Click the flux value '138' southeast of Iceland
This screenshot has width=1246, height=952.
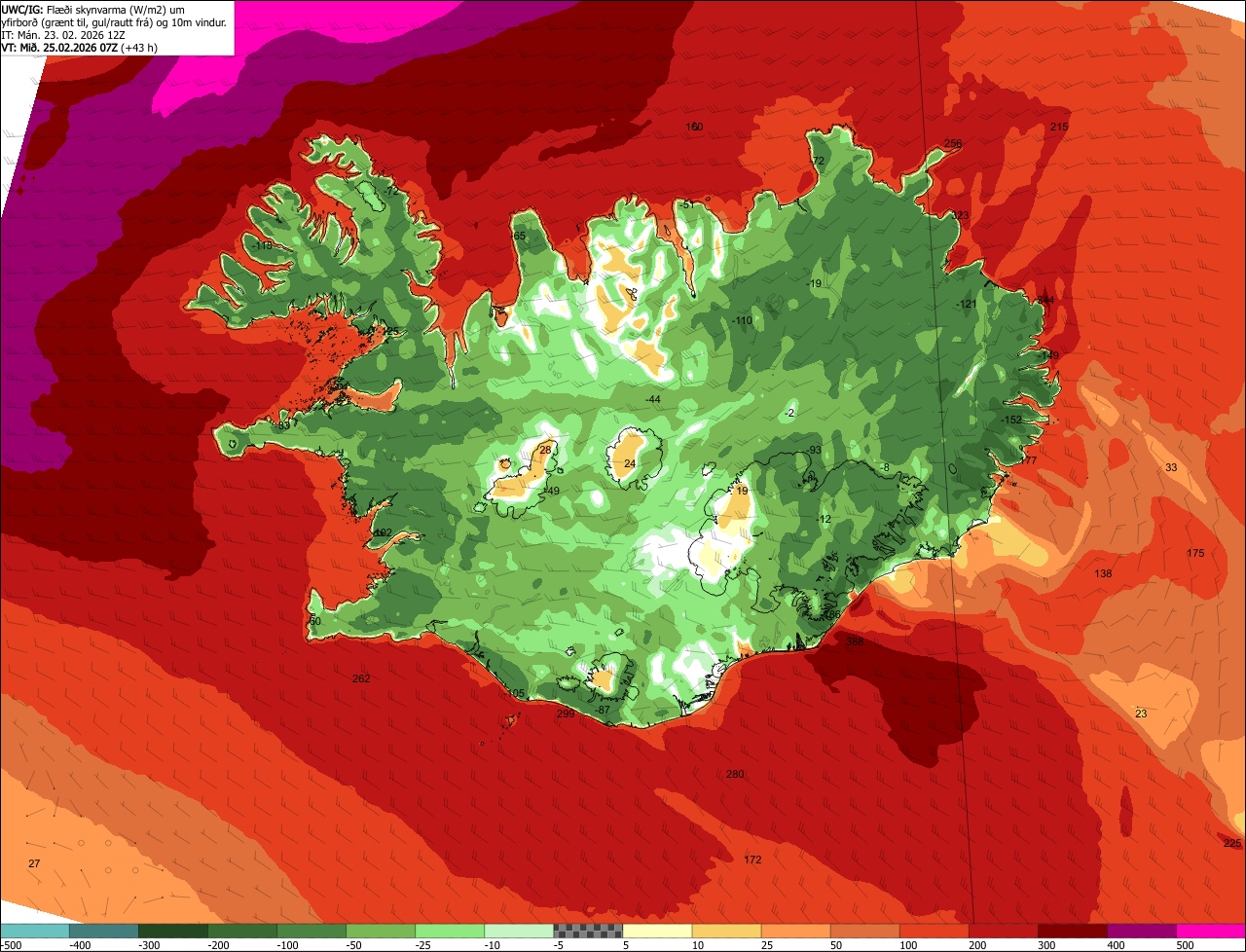pos(1103,573)
